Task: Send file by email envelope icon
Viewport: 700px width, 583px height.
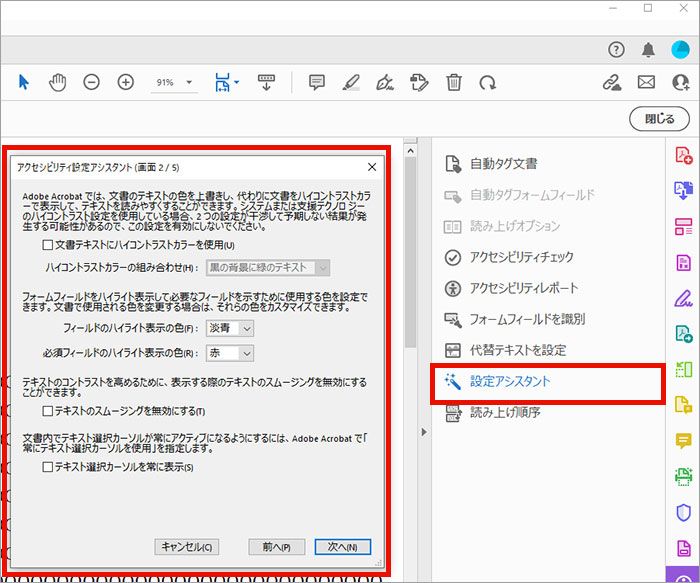Action: pyautogui.click(x=646, y=83)
